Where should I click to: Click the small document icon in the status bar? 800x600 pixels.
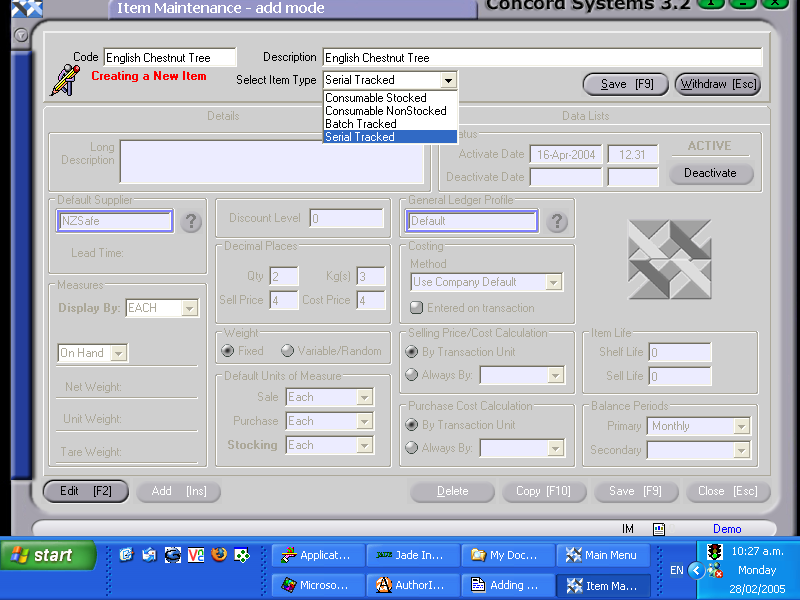click(x=658, y=527)
